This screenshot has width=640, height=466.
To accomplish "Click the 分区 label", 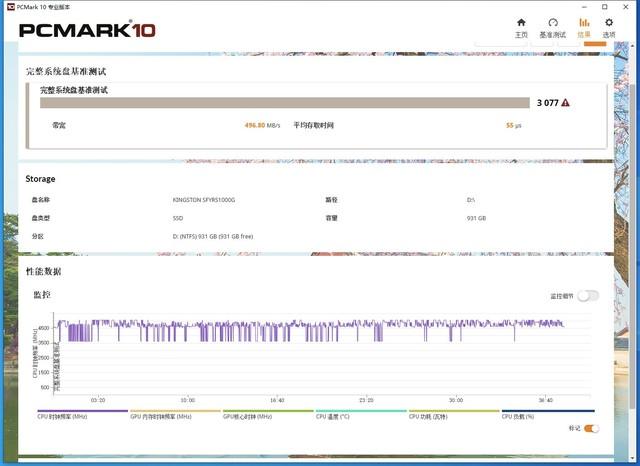I will 38,236.
